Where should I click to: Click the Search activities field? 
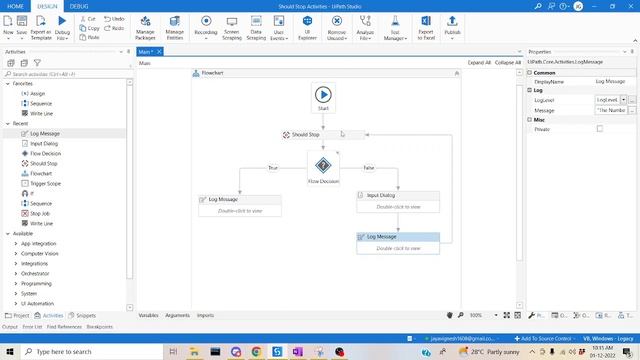point(65,74)
